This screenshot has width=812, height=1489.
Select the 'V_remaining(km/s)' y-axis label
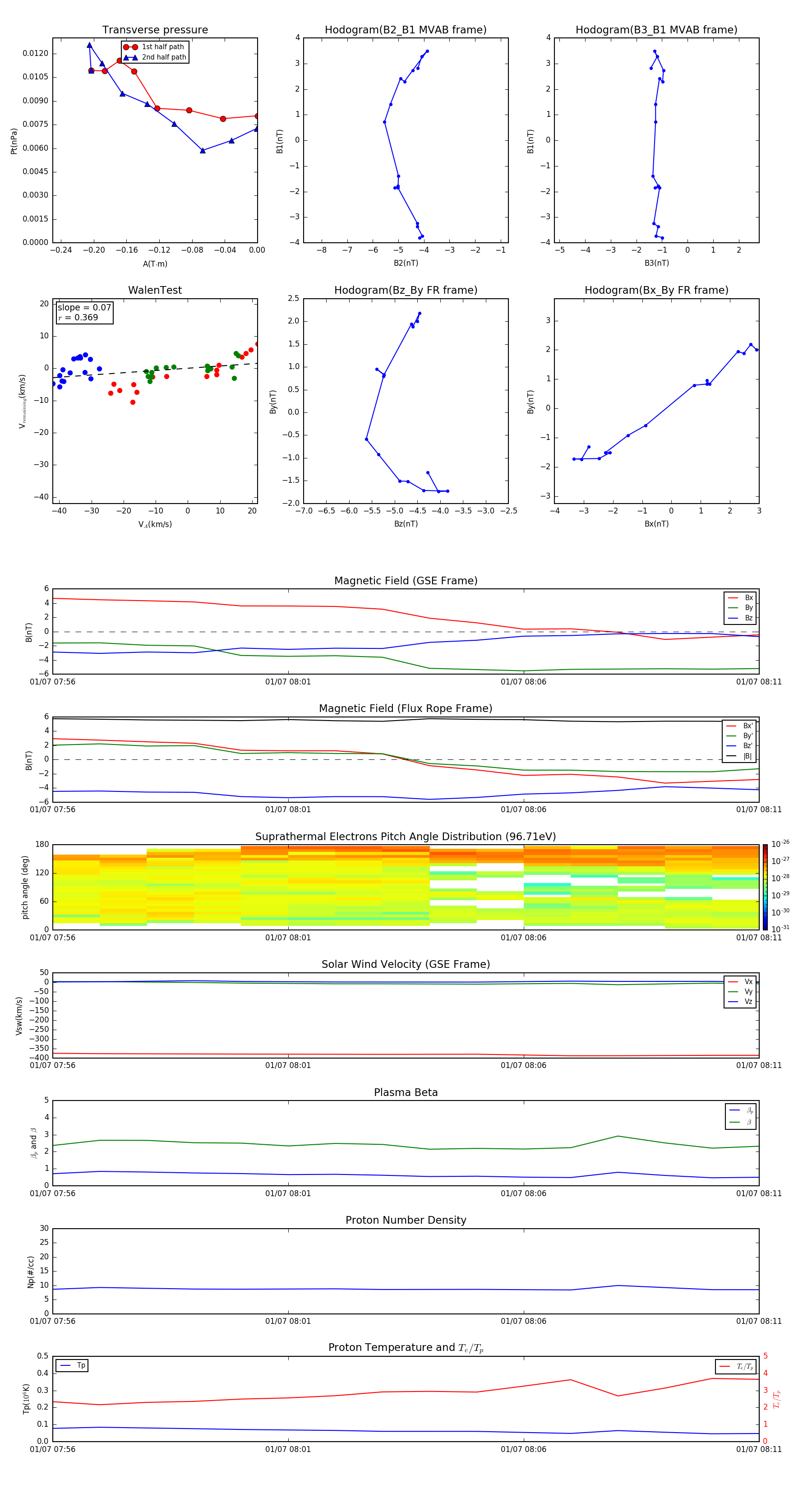(23, 401)
